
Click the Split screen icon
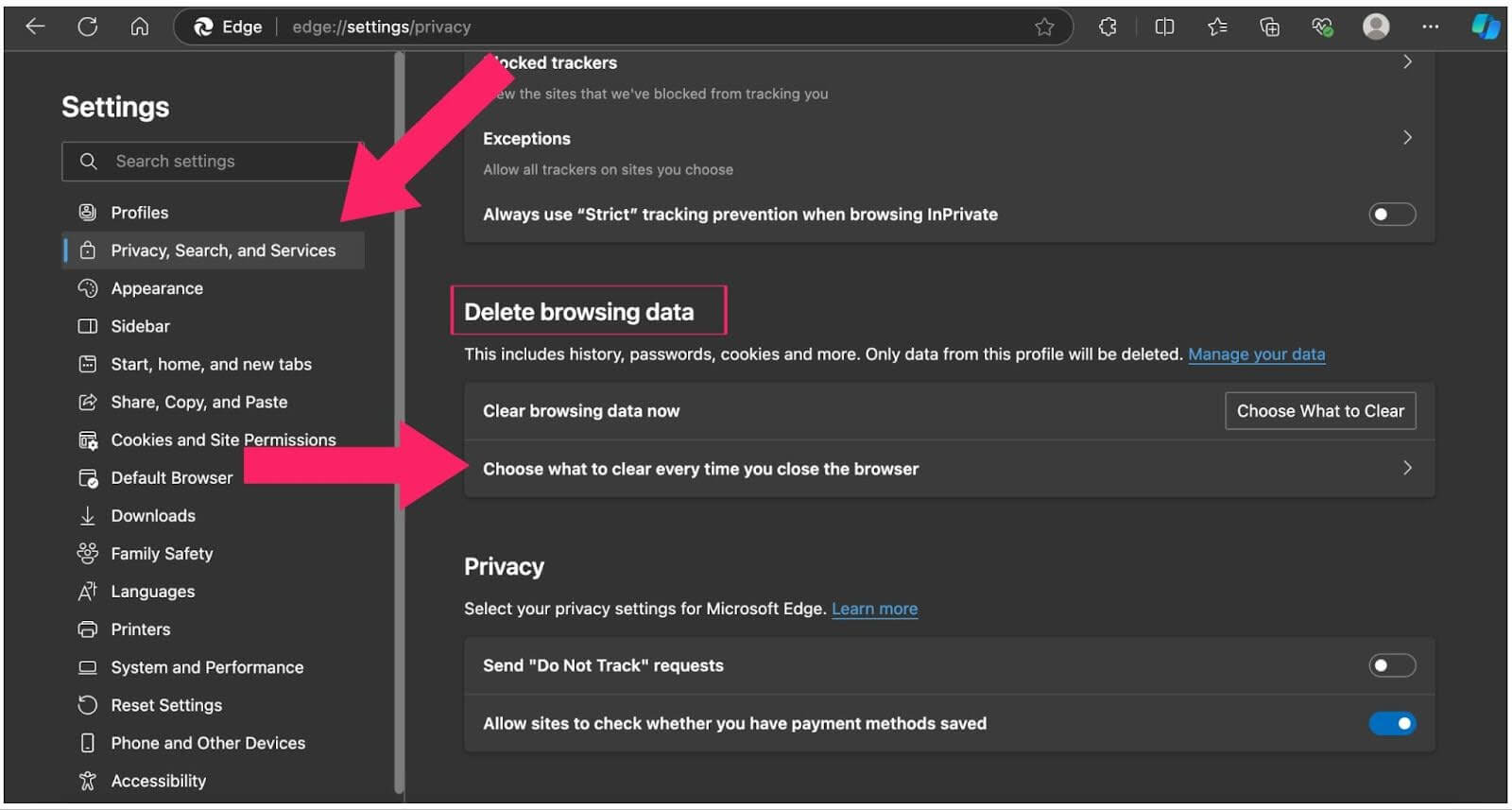tap(1164, 26)
